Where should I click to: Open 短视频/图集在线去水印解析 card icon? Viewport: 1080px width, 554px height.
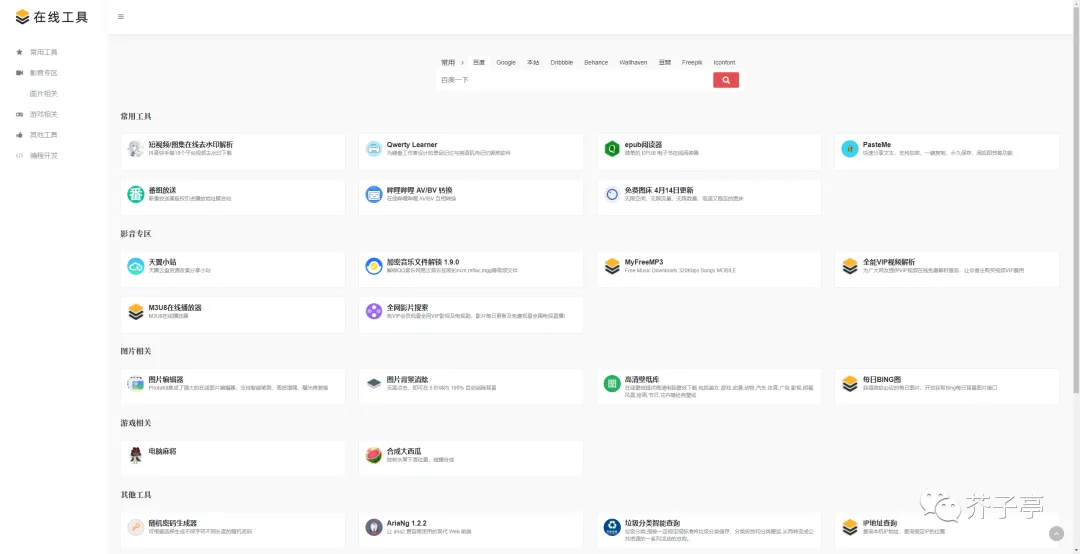[136, 149]
